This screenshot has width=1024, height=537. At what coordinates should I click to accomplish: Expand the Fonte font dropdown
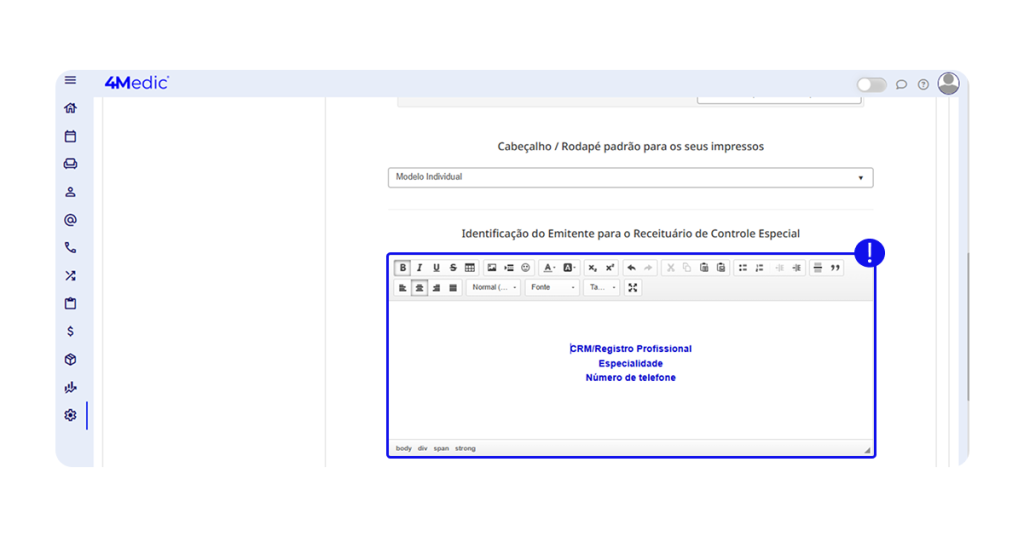coord(553,288)
